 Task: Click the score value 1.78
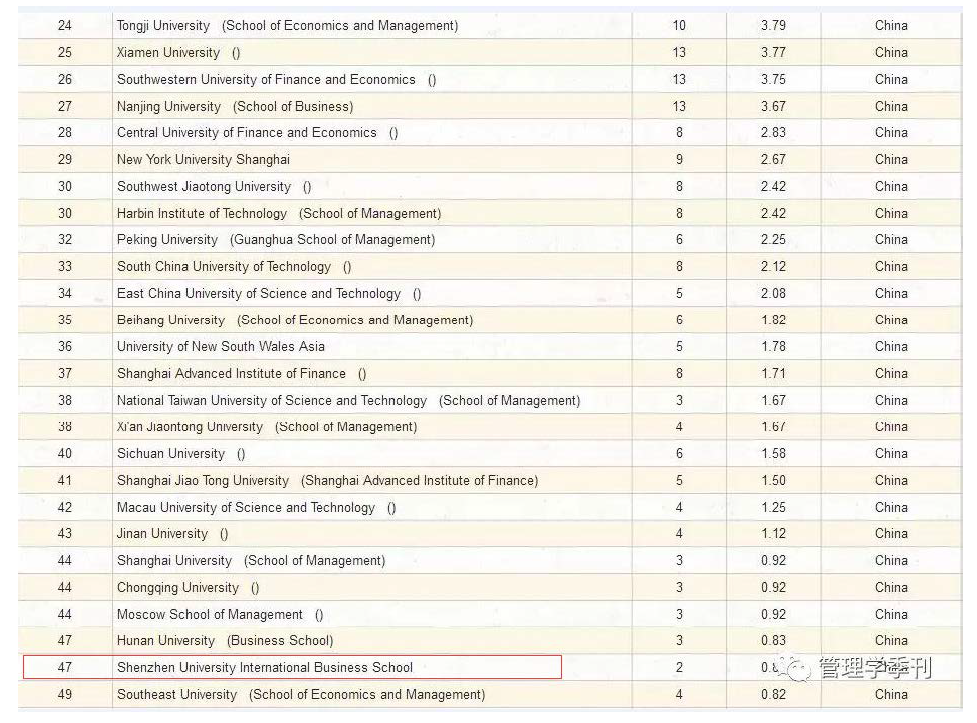coord(773,346)
